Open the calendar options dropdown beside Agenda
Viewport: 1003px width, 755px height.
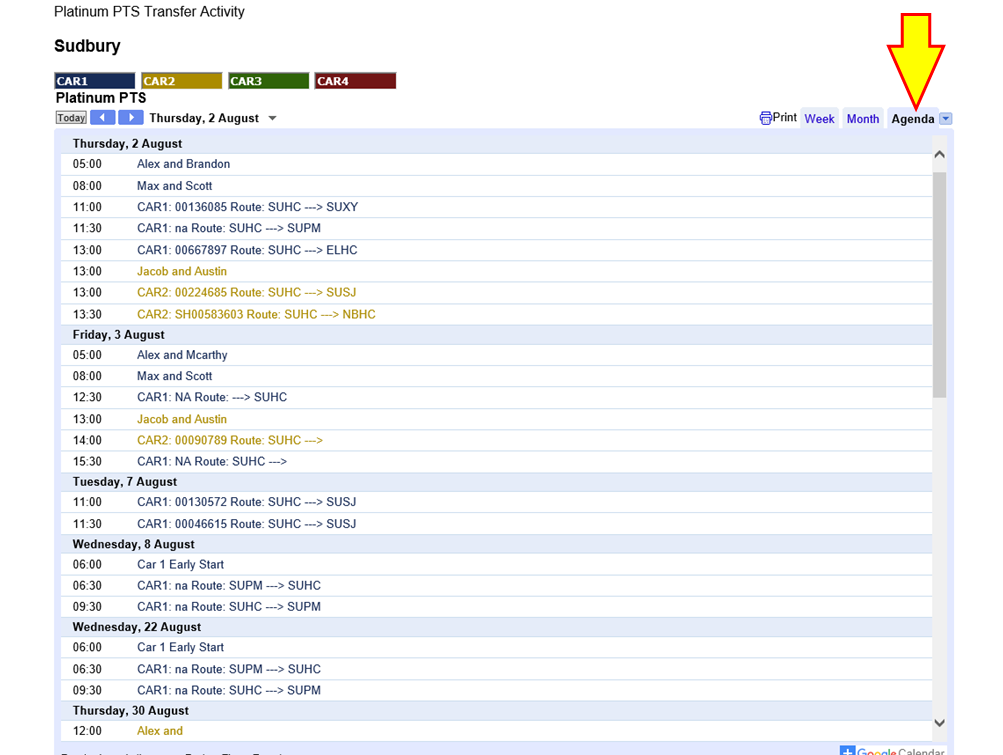946,119
